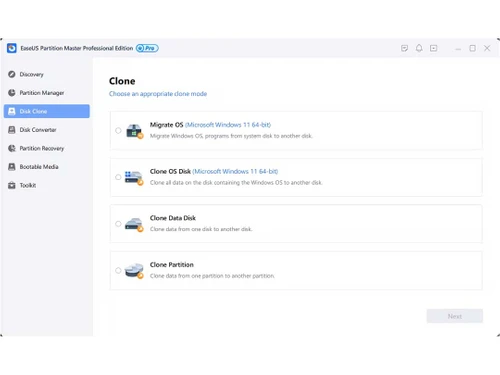500x375 pixels.
Task: Click the Windows 11 64-bit label beside Clone OS Disk
Action: [x=235, y=172]
